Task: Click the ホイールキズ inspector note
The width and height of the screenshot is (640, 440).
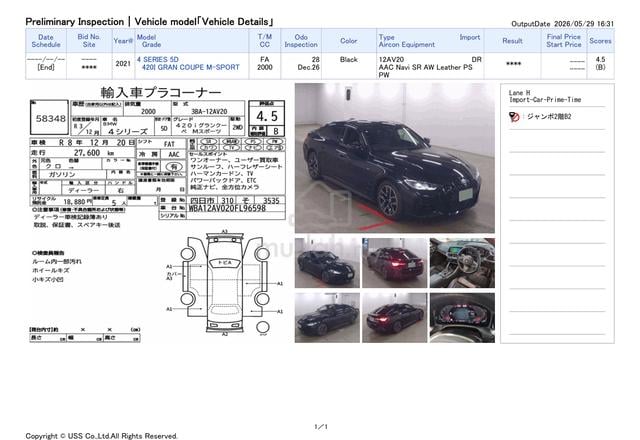Action: click(x=51, y=271)
